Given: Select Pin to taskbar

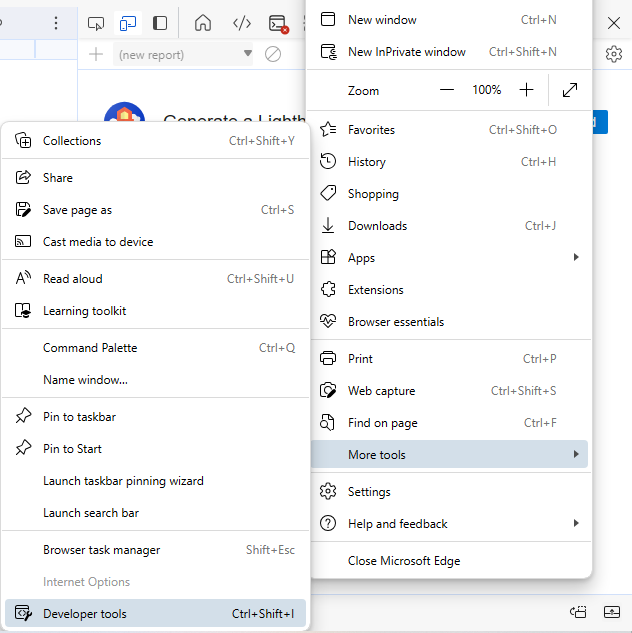Looking at the screenshot, I should (x=155, y=417).
